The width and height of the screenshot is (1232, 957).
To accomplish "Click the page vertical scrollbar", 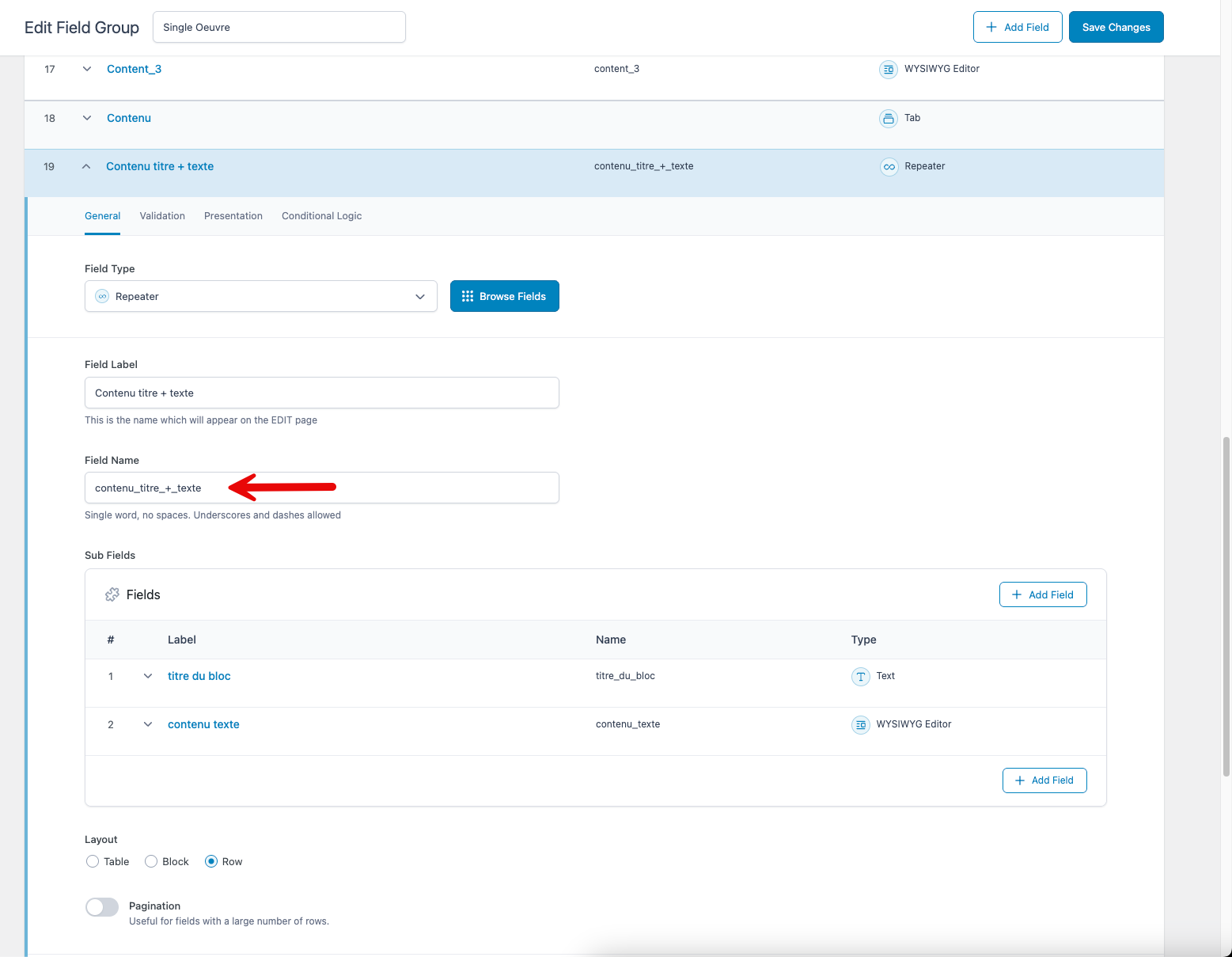I will (x=1226, y=606).
